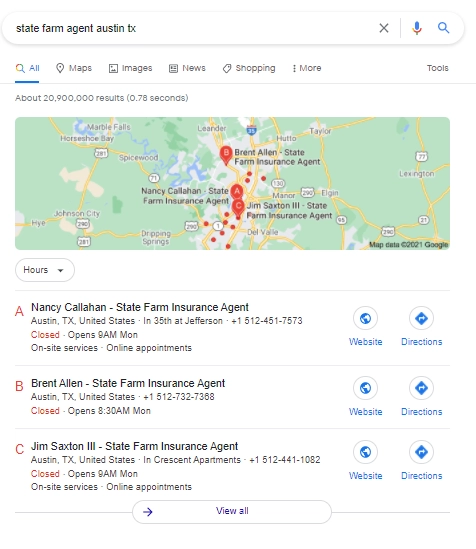The height and width of the screenshot is (549, 476).
Task: Switch to the Images tab
Action: 130,68
